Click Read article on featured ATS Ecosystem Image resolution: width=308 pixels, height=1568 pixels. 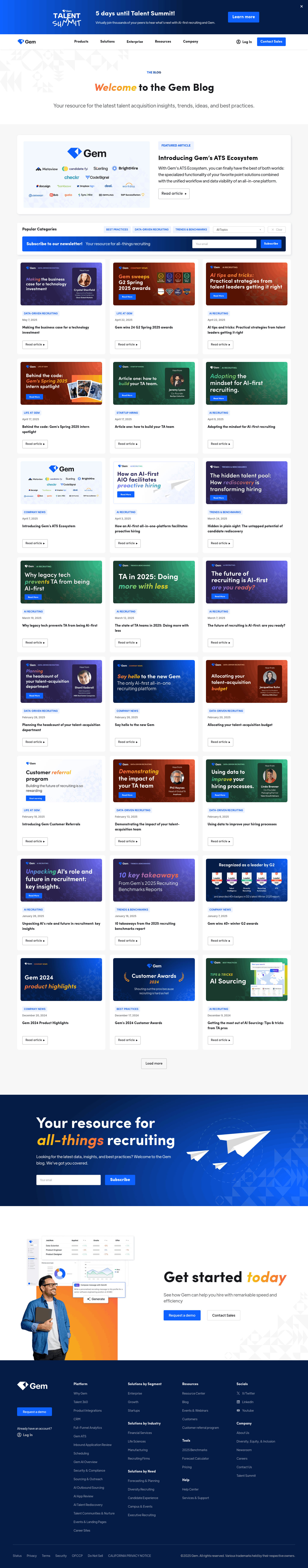tap(174, 194)
